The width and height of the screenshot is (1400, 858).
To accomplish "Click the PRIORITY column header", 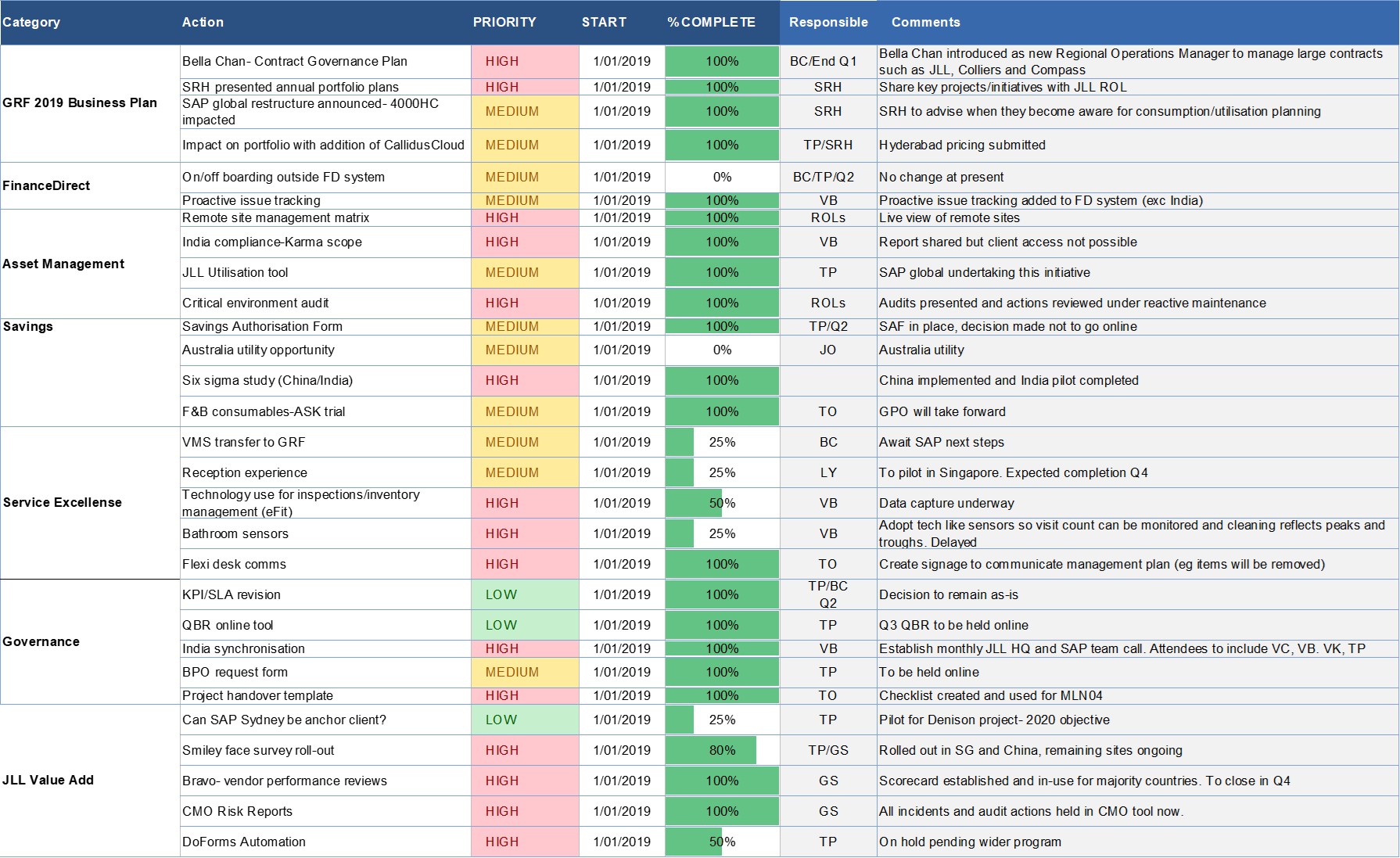I will tap(525, 22).
